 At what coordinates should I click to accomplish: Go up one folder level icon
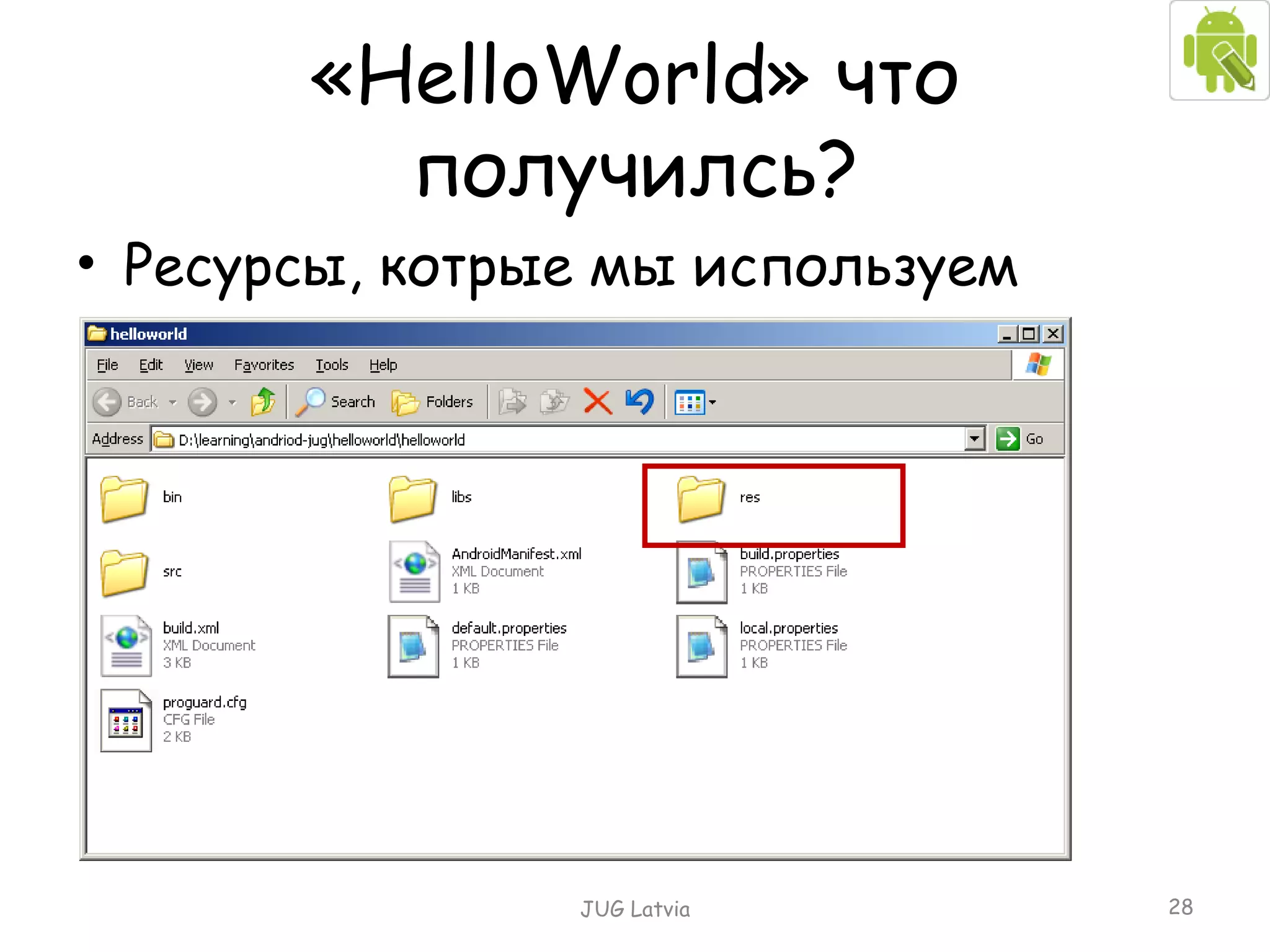[263, 402]
